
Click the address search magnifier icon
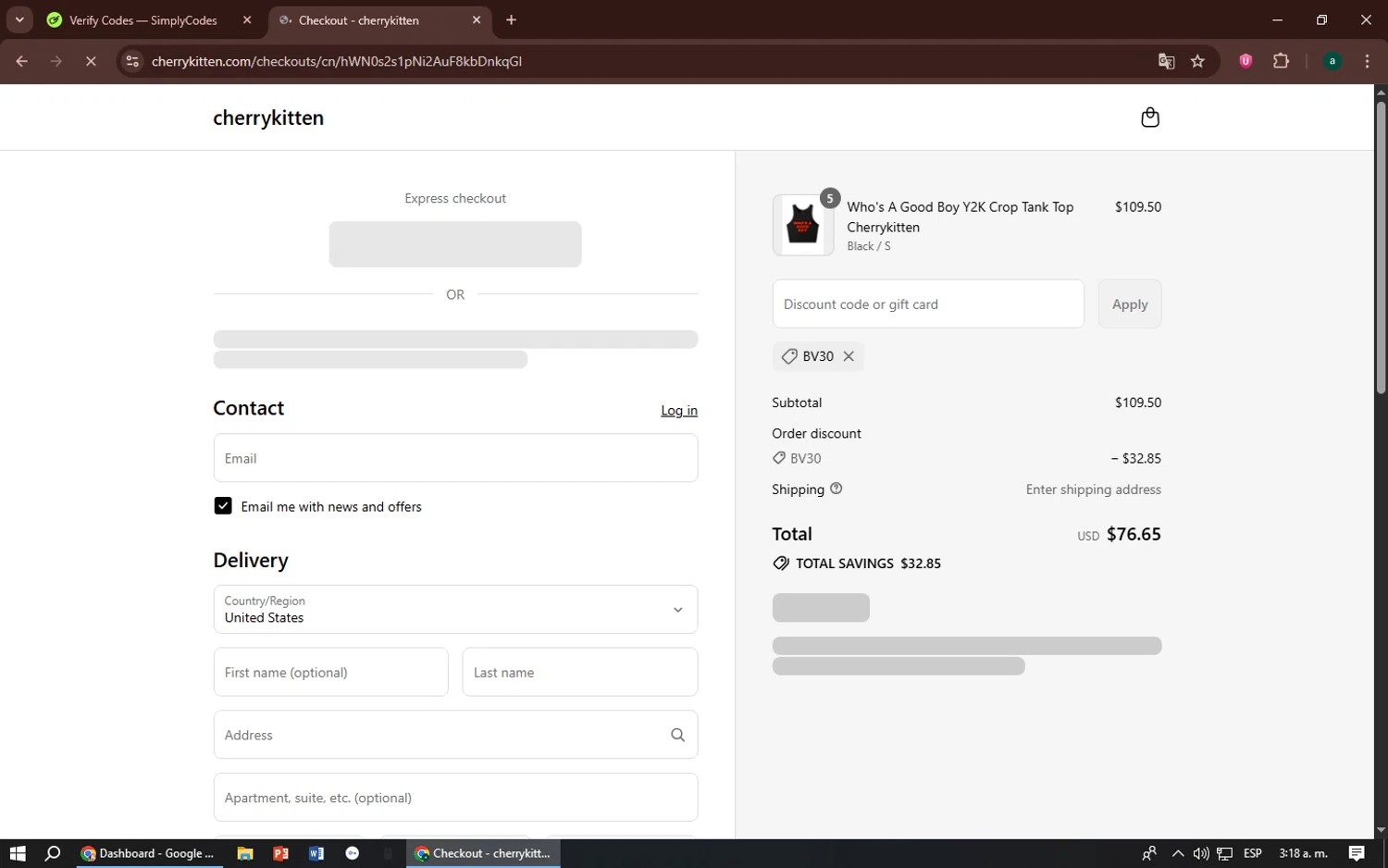677,735
